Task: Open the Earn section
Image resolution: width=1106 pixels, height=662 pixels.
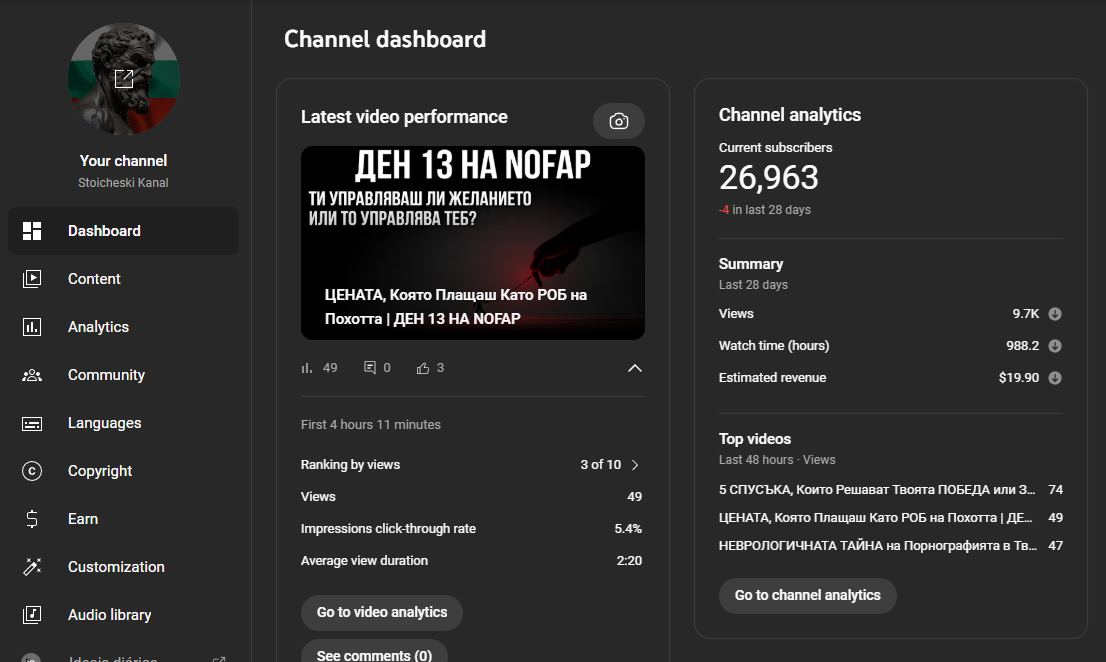Action: tap(123, 519)
